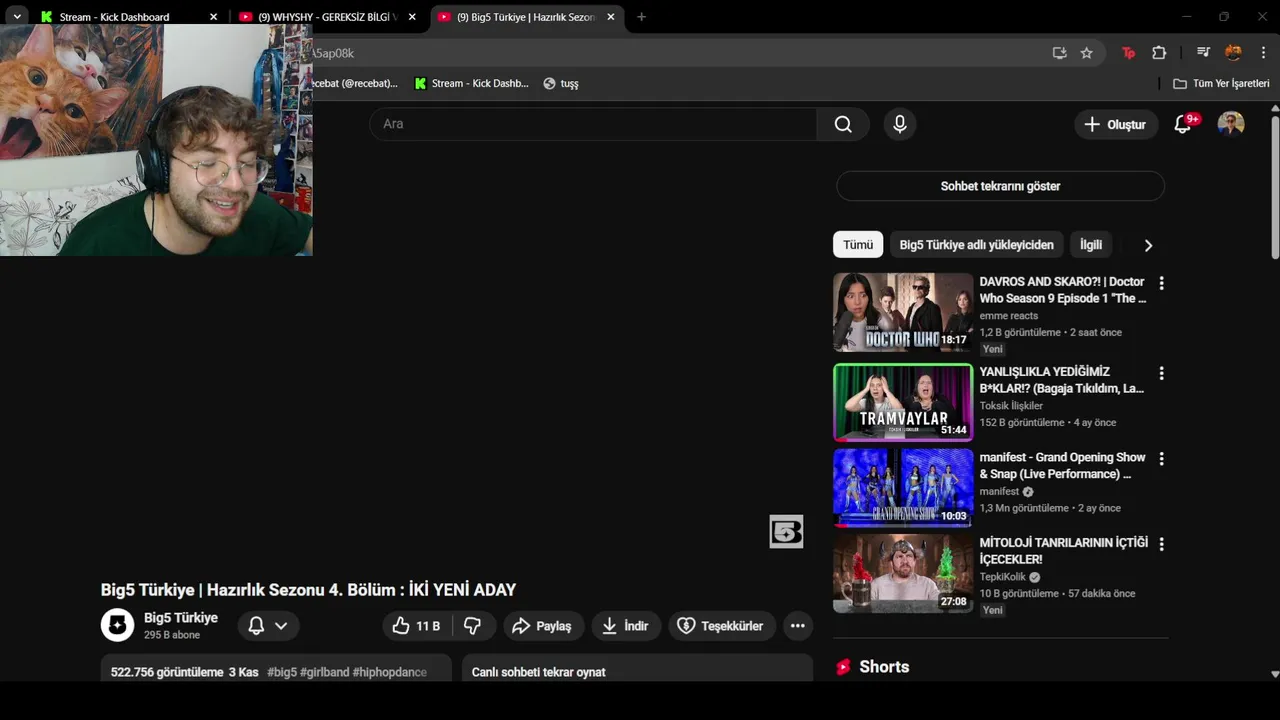This screenshot has width=1280, height=720.
Task: Open options menu for manifest Grand Opening video
Action: (x=1161, y=459)
